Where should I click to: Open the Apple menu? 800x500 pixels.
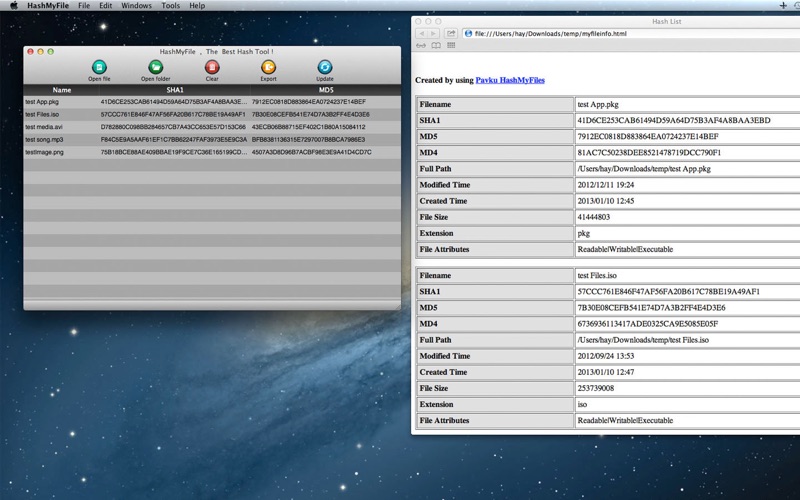click(x=14, y=6)
